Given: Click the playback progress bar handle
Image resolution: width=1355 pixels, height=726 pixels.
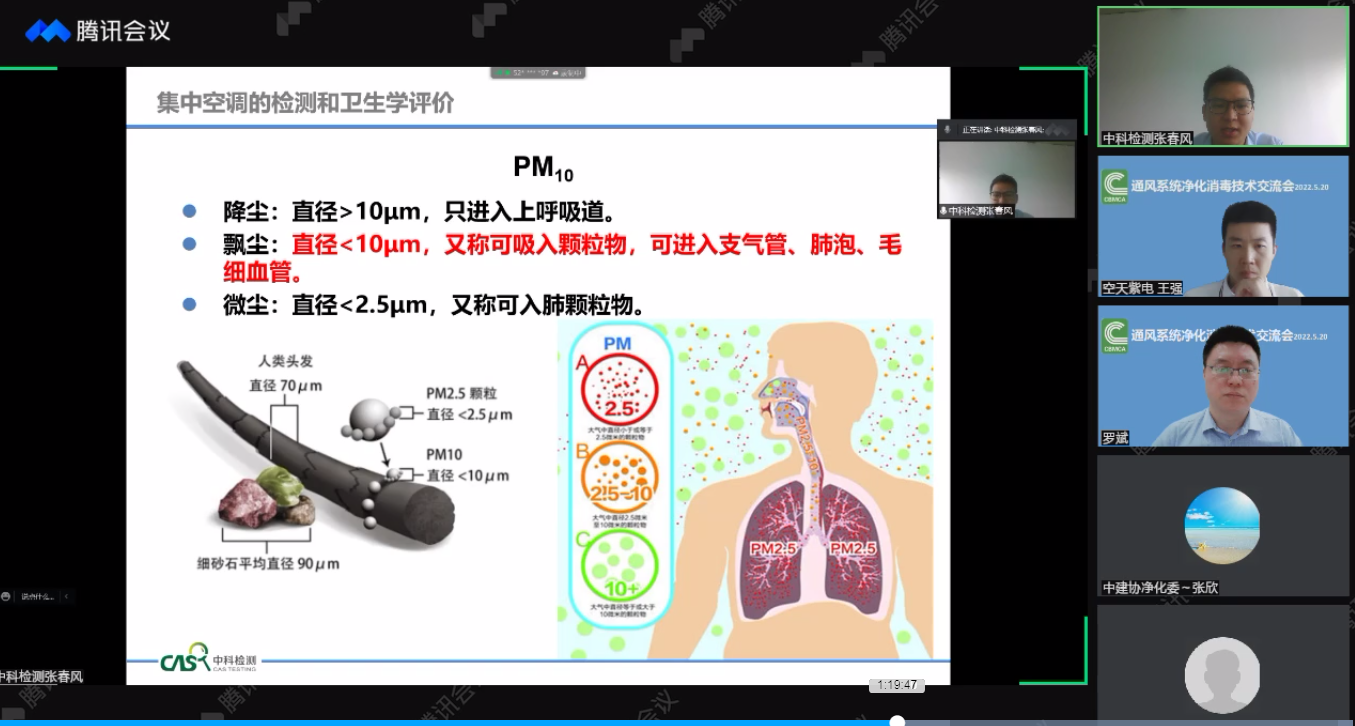Looking at the screenshot, I should (x=897, y=721).
